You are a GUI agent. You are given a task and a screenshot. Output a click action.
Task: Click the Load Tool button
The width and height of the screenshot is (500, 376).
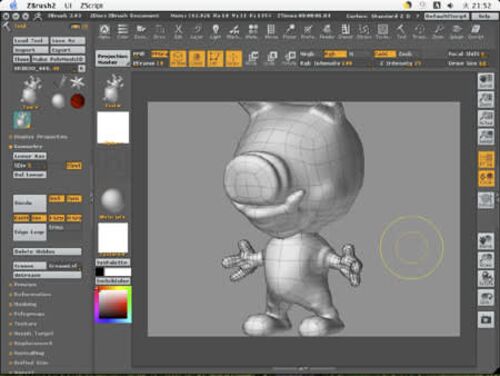pyautogui.click(x=30, y=41)
